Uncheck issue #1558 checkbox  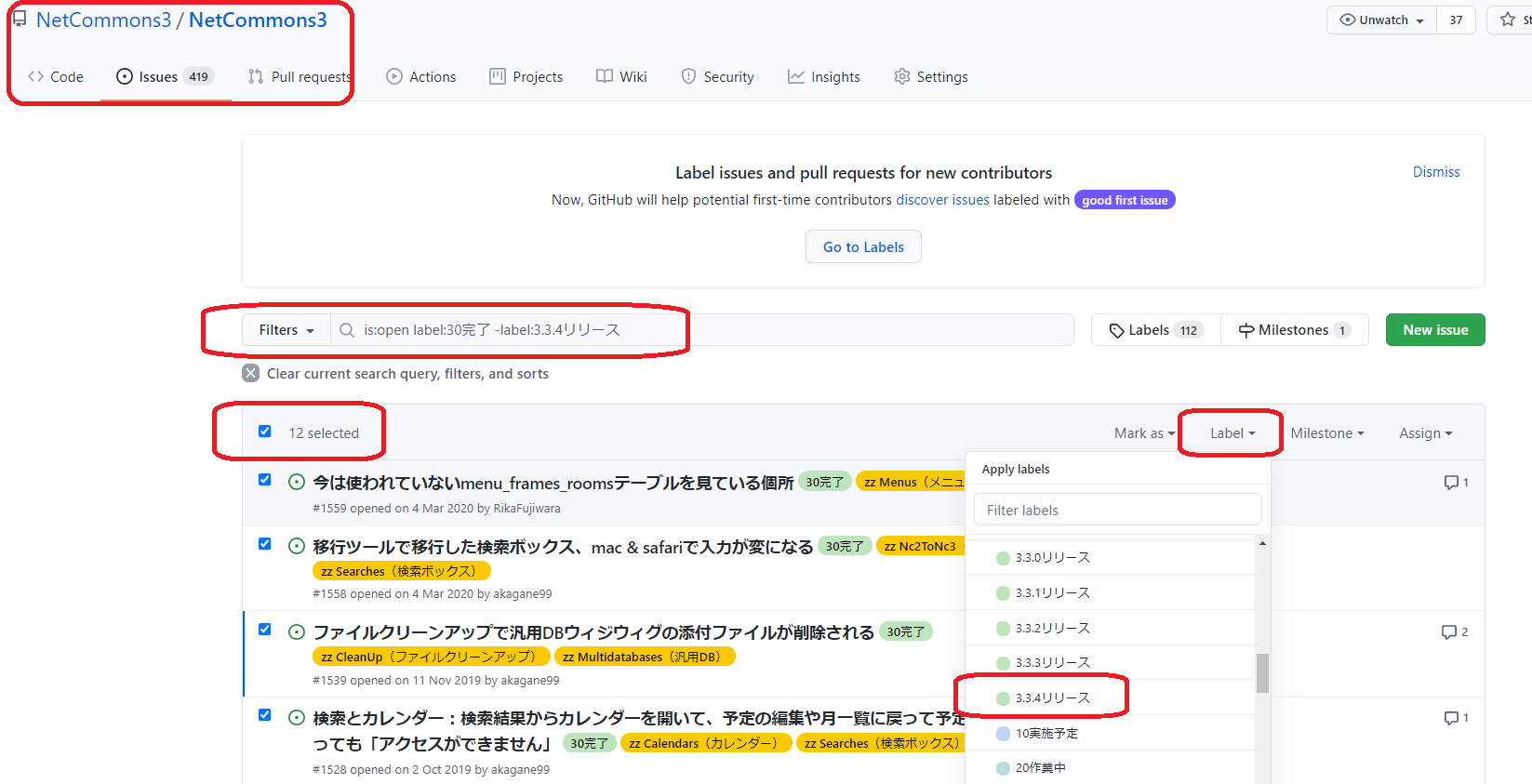[x=265, y=544]
